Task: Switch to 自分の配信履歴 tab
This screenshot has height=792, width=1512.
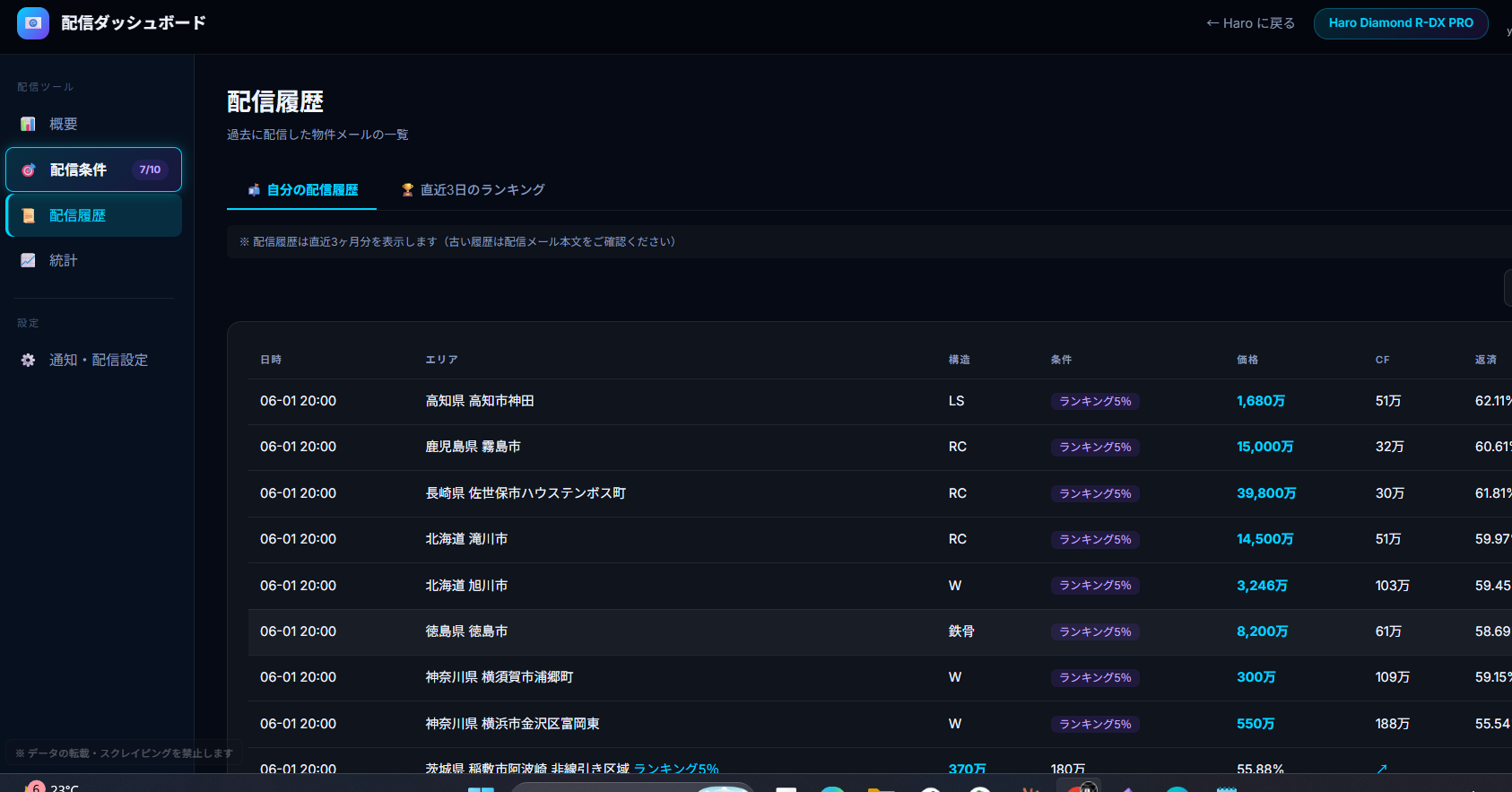Action: pyautogui.click(x=302, y=190)
